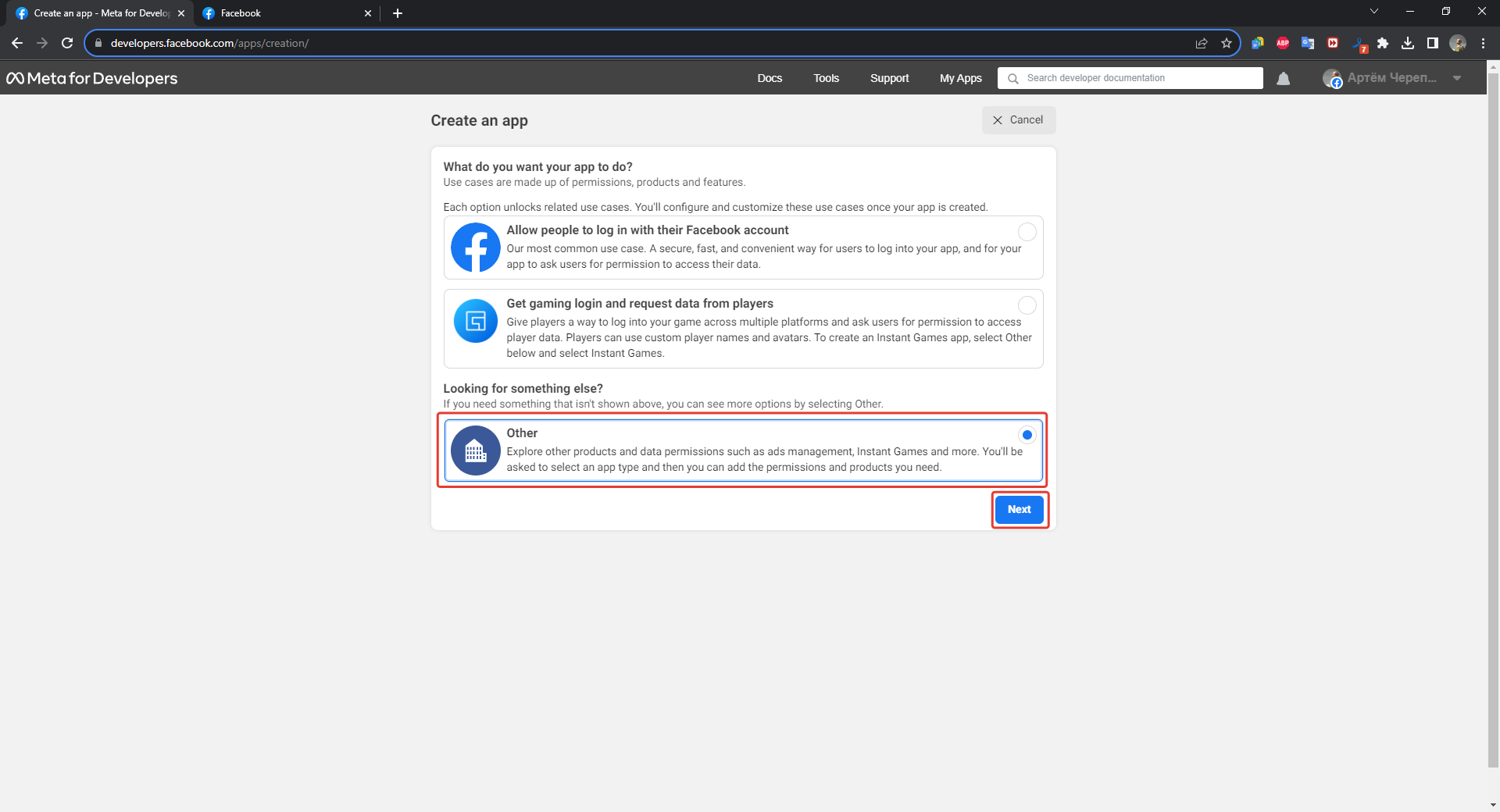1500x812 pixels.
Task: Open the Chrome three-dot menu
Action: pyautogui.click(x=1483, y=43)
